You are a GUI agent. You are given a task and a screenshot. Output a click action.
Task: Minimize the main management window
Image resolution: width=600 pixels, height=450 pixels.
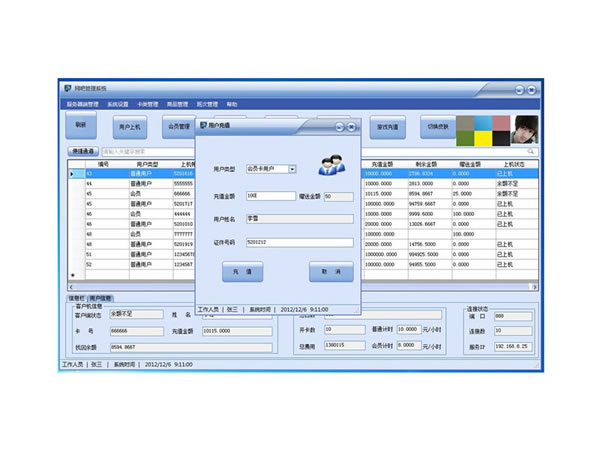click(x=519, y=90)
